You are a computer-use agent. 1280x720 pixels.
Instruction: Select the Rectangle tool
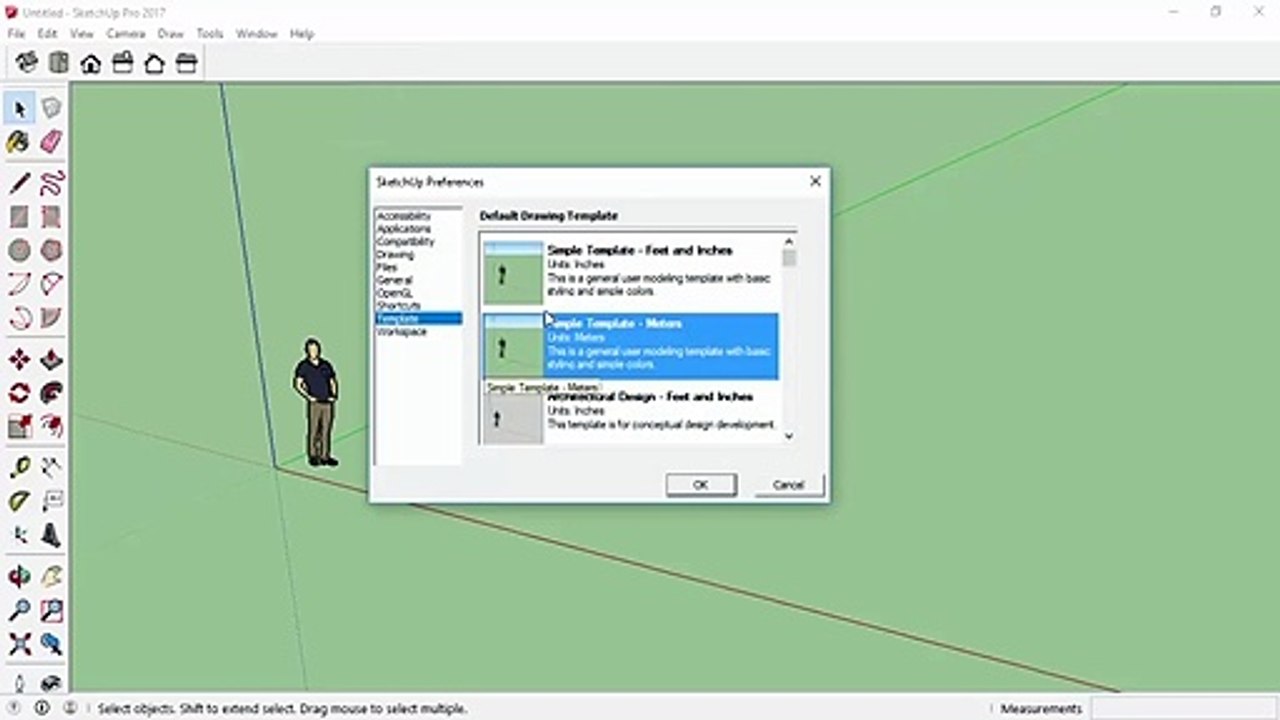click(19, 217)
